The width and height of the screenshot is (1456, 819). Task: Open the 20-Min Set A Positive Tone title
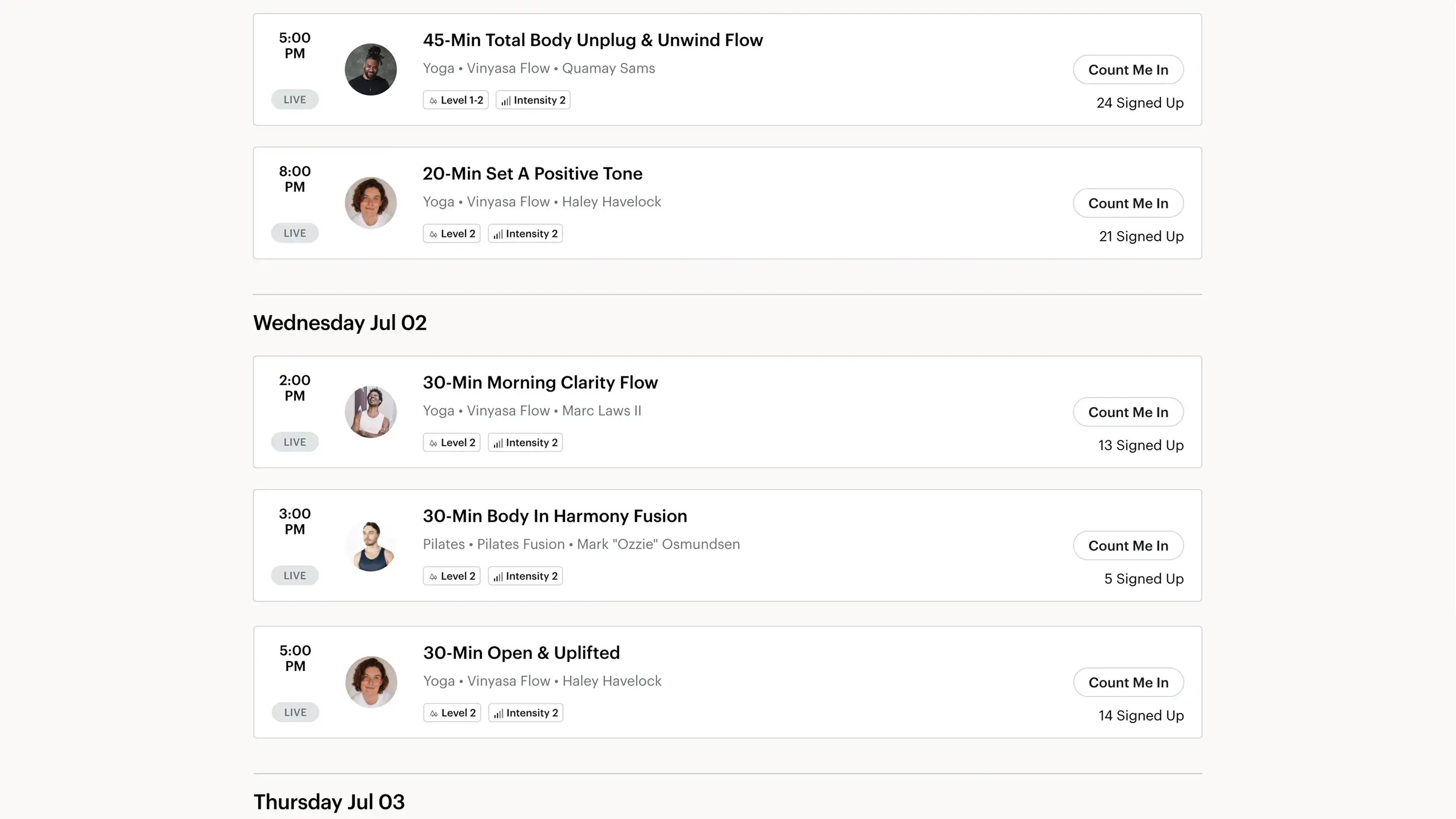[532, 173]
